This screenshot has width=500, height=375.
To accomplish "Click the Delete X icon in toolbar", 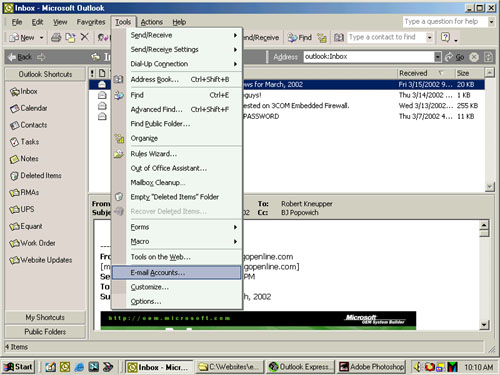I will pyautogui.click(x=85, y=37).
